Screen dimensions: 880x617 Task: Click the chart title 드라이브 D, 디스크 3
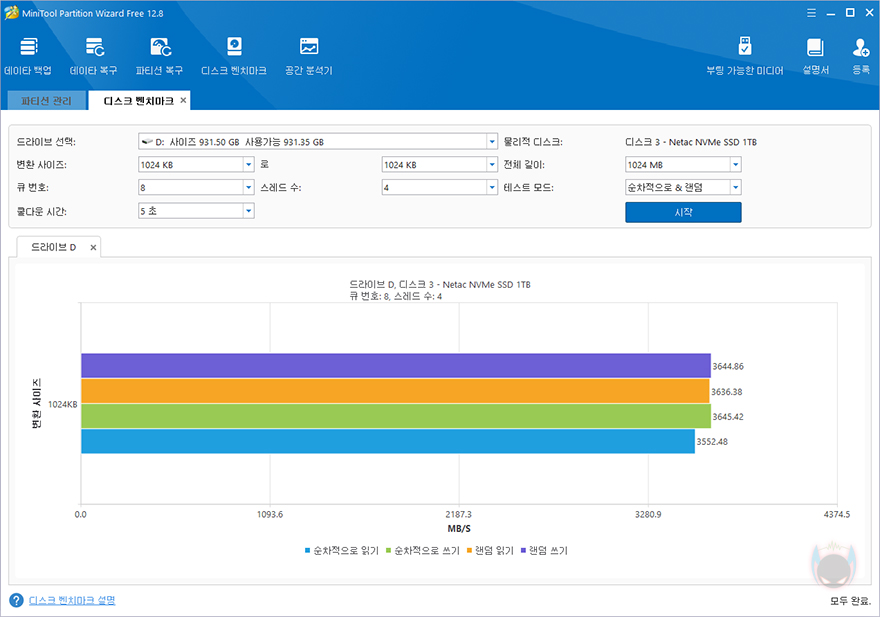coord(440,285)
